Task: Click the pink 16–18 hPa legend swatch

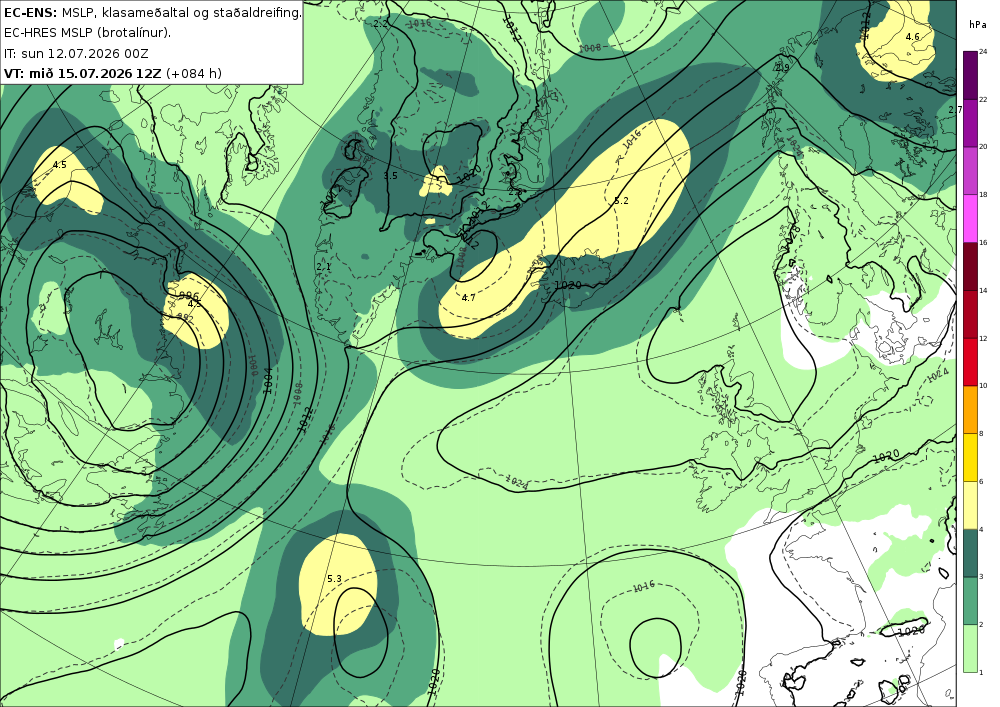Action: point(970,218)
